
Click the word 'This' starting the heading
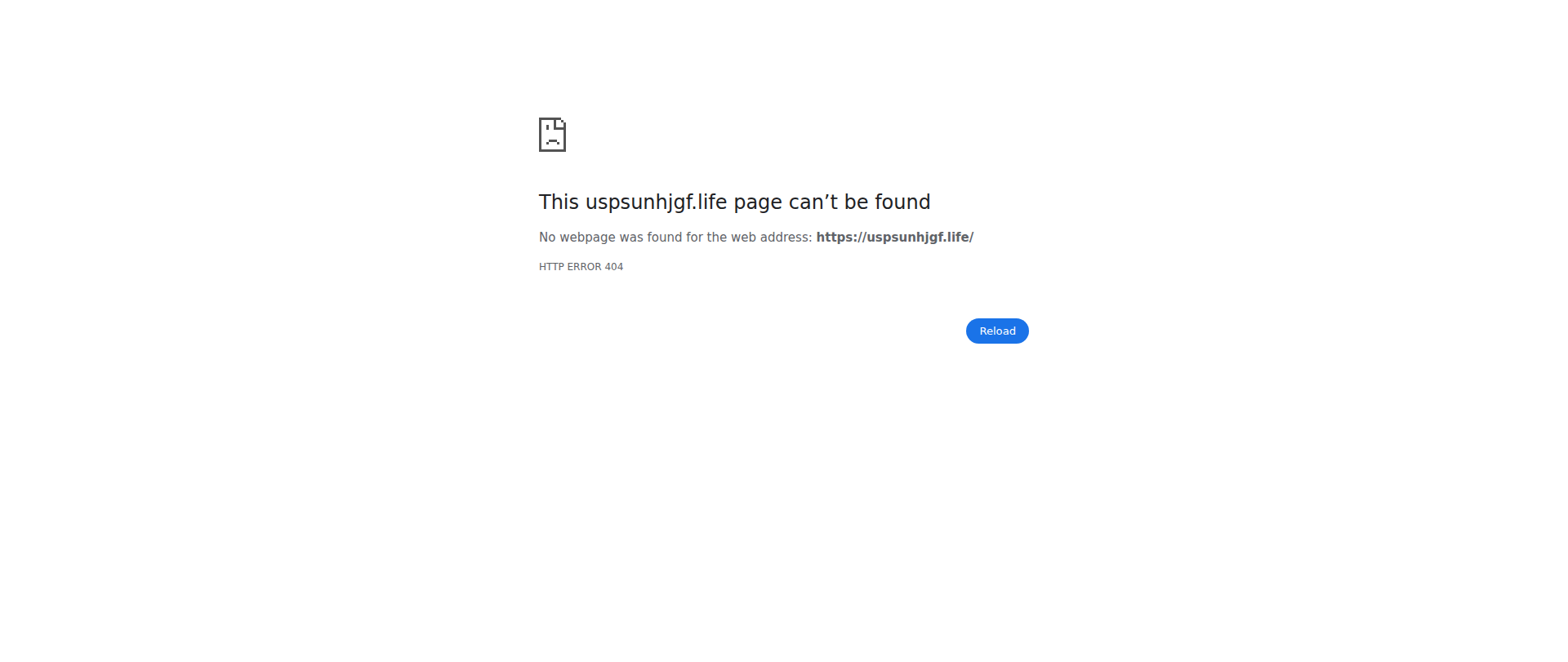[x=559, y=202]
